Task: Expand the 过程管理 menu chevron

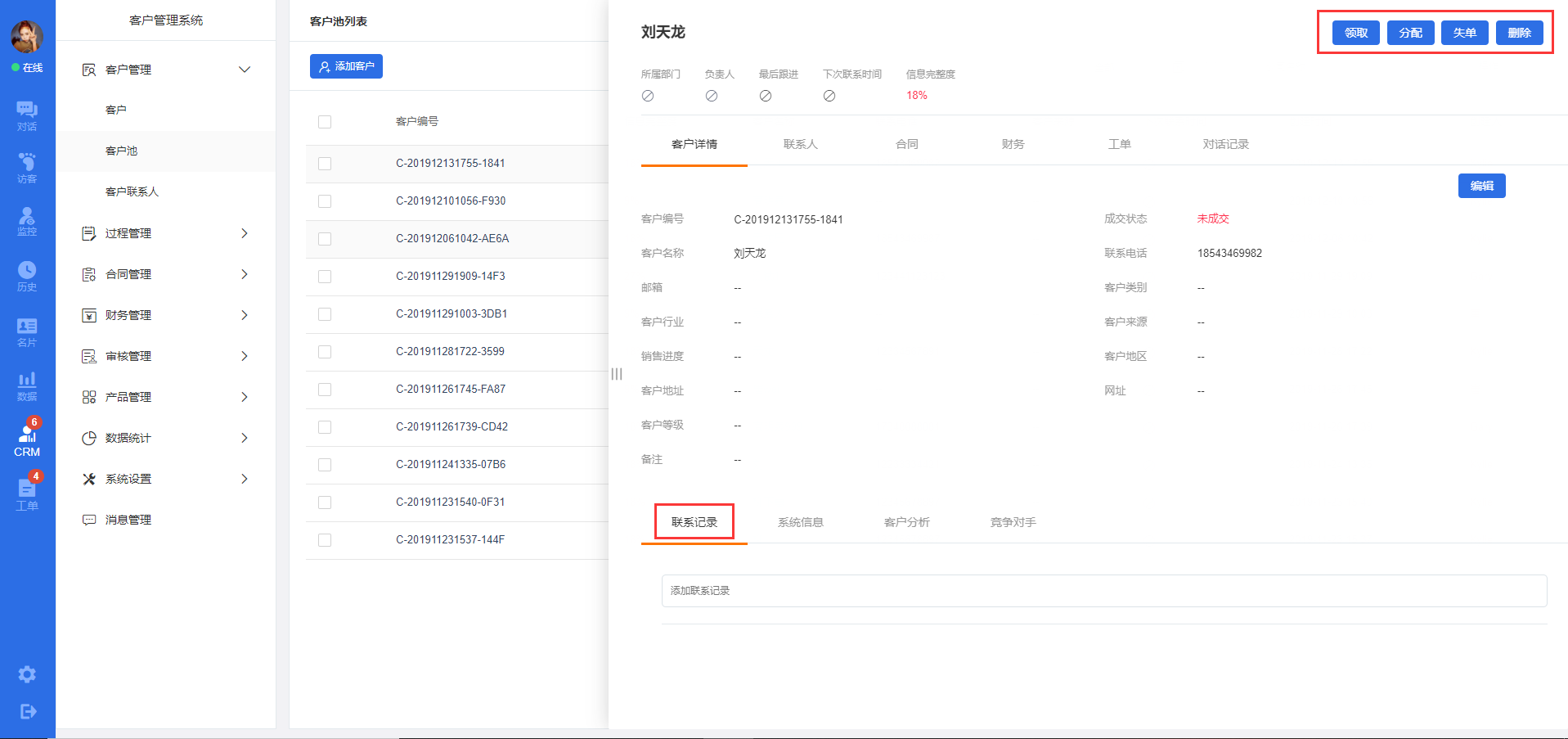Action: [244, 233]
